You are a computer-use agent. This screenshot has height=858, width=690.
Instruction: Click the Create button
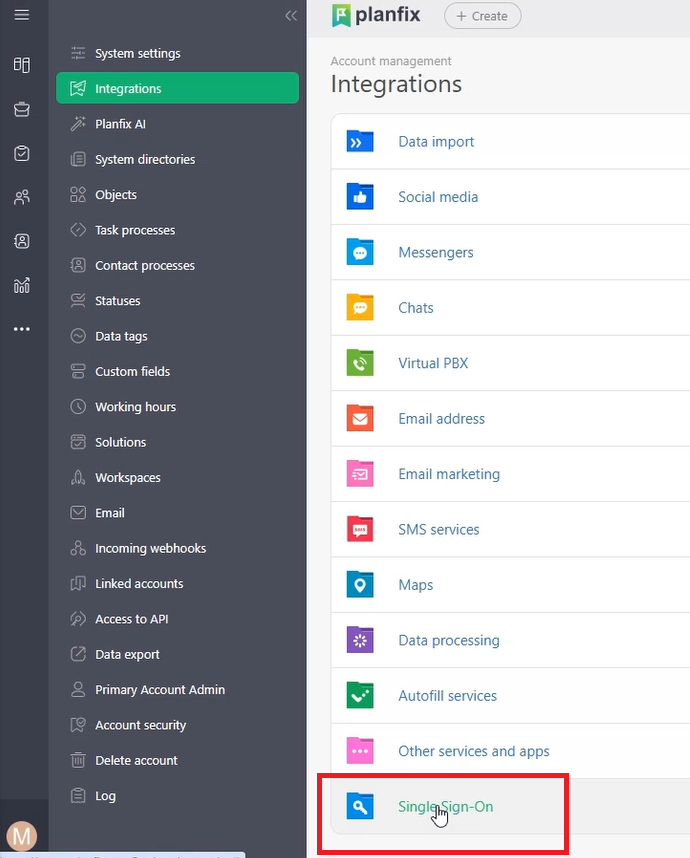(x=483, y=16)
